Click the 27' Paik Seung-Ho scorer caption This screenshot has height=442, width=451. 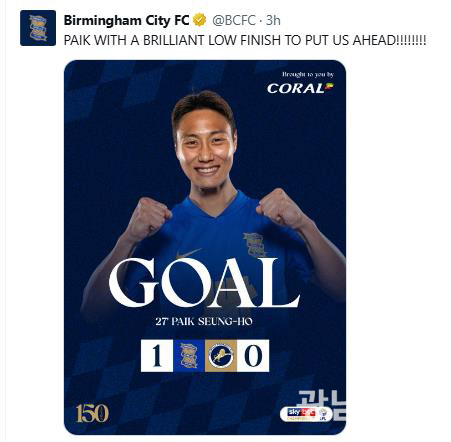click(x=204, y=322)
